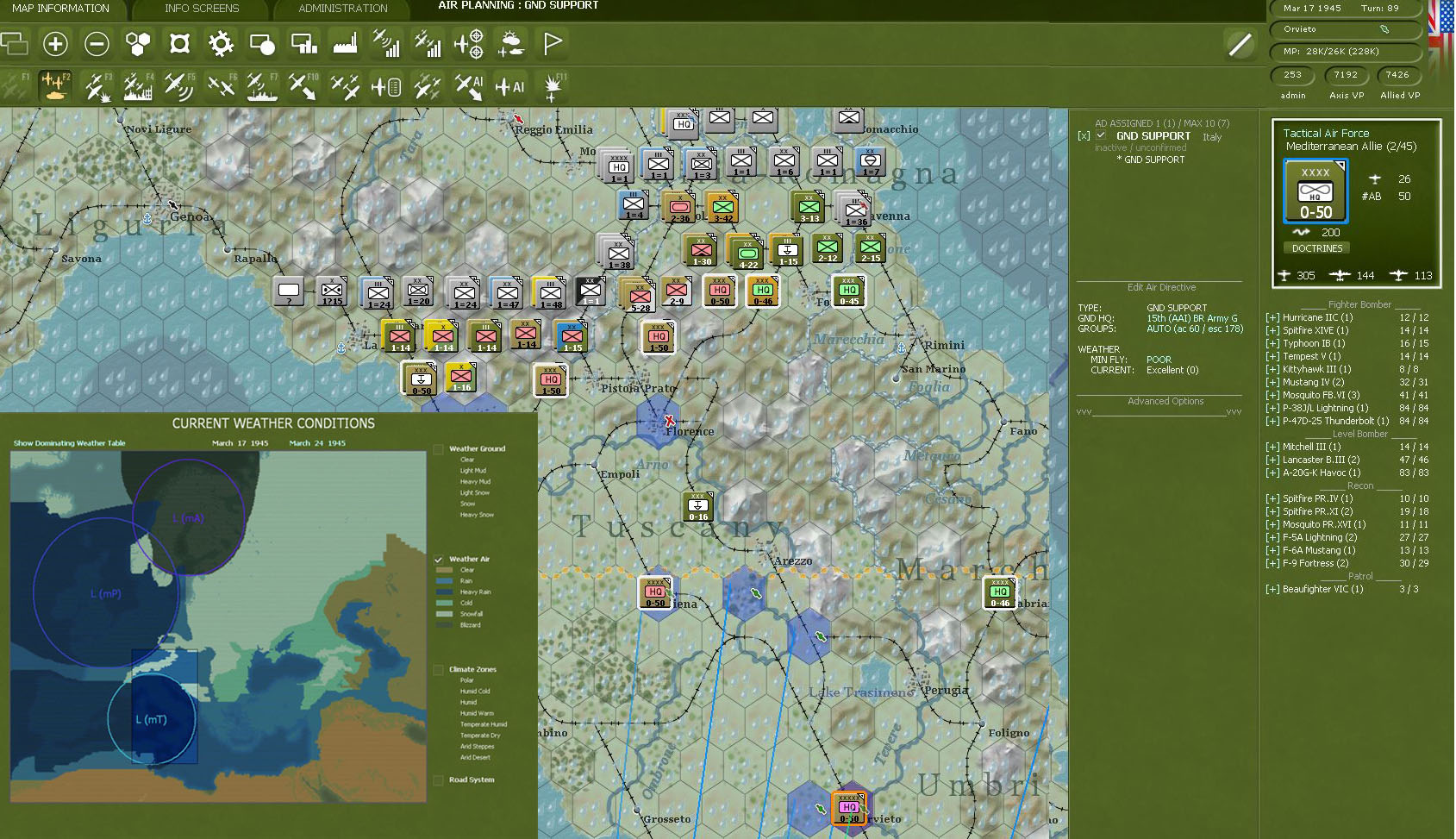Click the Clear air weather color swatch
This screenshot has height=839, width=1456.
(445, 570)
